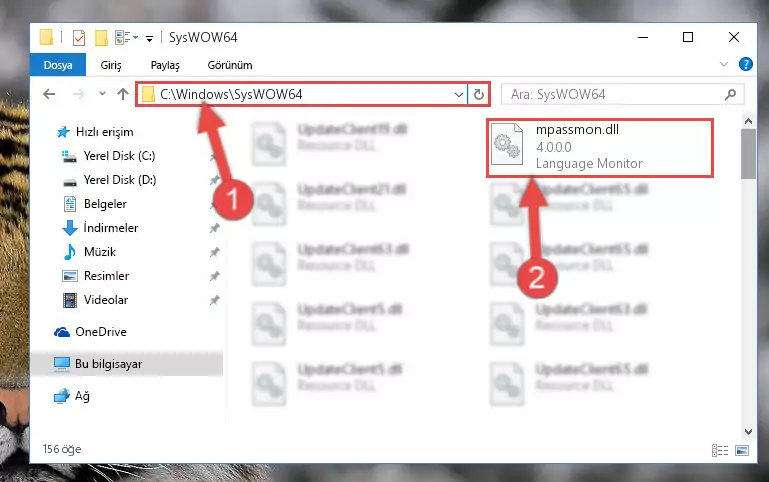Open recent locations dropdown arrow

102,93
